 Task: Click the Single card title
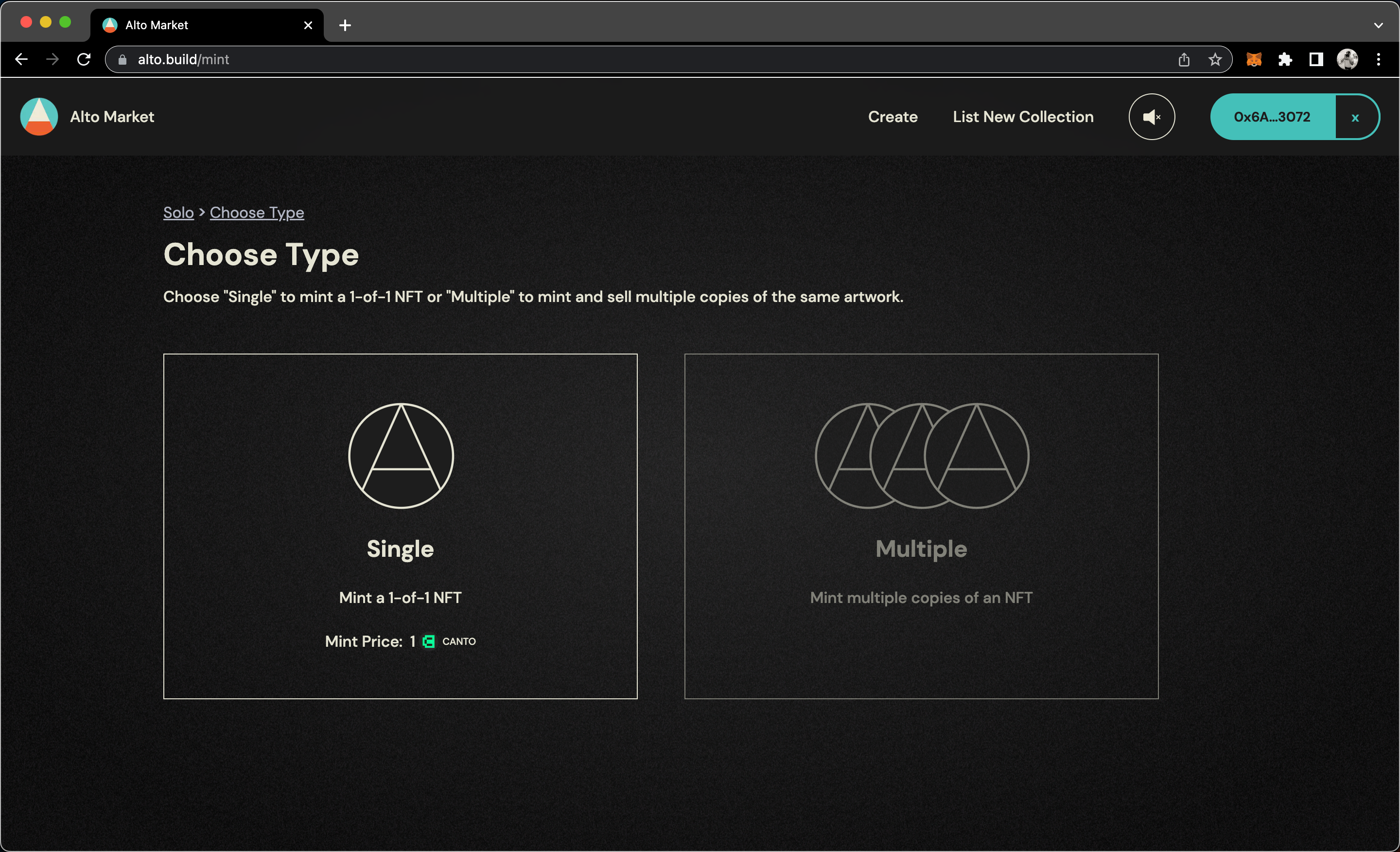tap(400, 549)
